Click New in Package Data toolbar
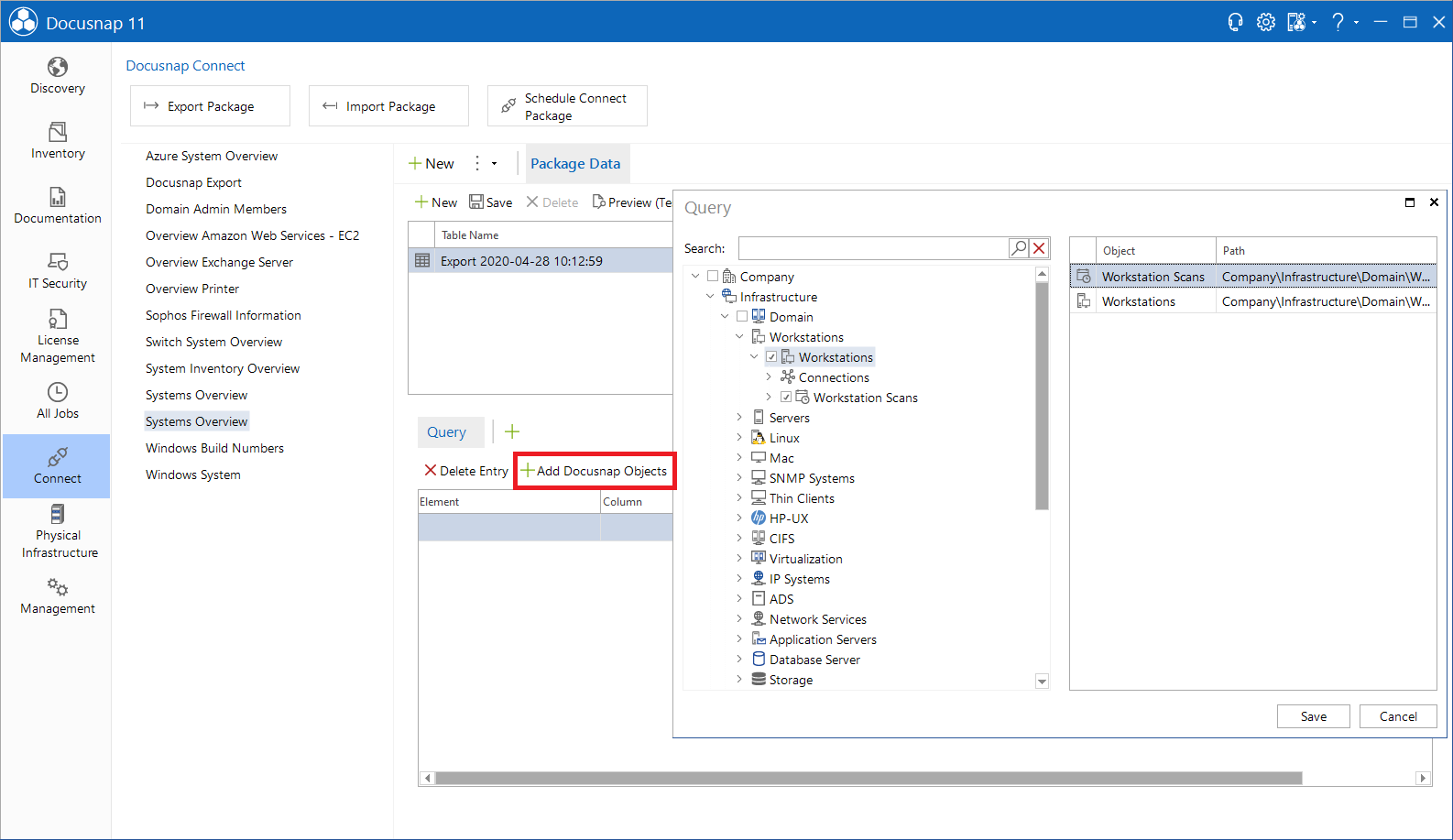The height and width of the screenshot is (840, 1453). [x=436, y=202]
